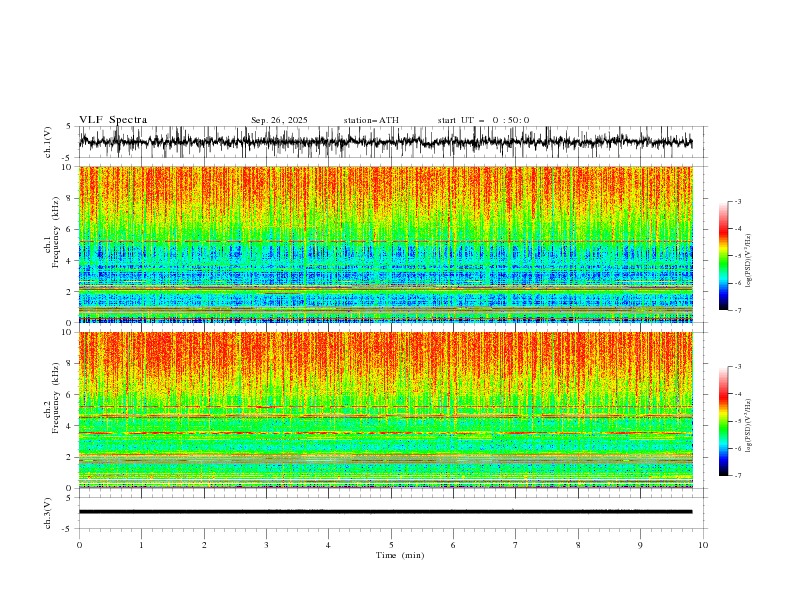Image resolution: width=792 pixels, height=612 pixels.
Task: Click the "1" minute tick label
Action: click(x=141, y=545)
